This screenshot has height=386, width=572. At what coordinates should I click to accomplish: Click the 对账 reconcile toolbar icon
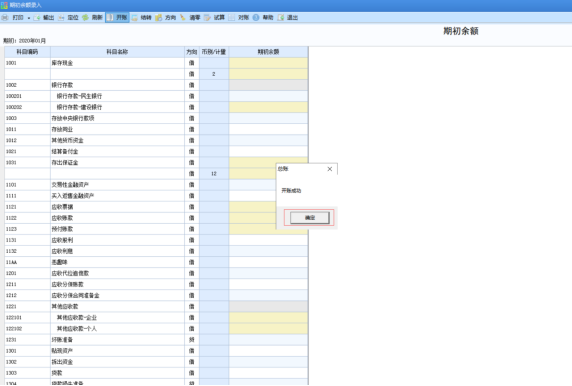[x=232, y=18]
